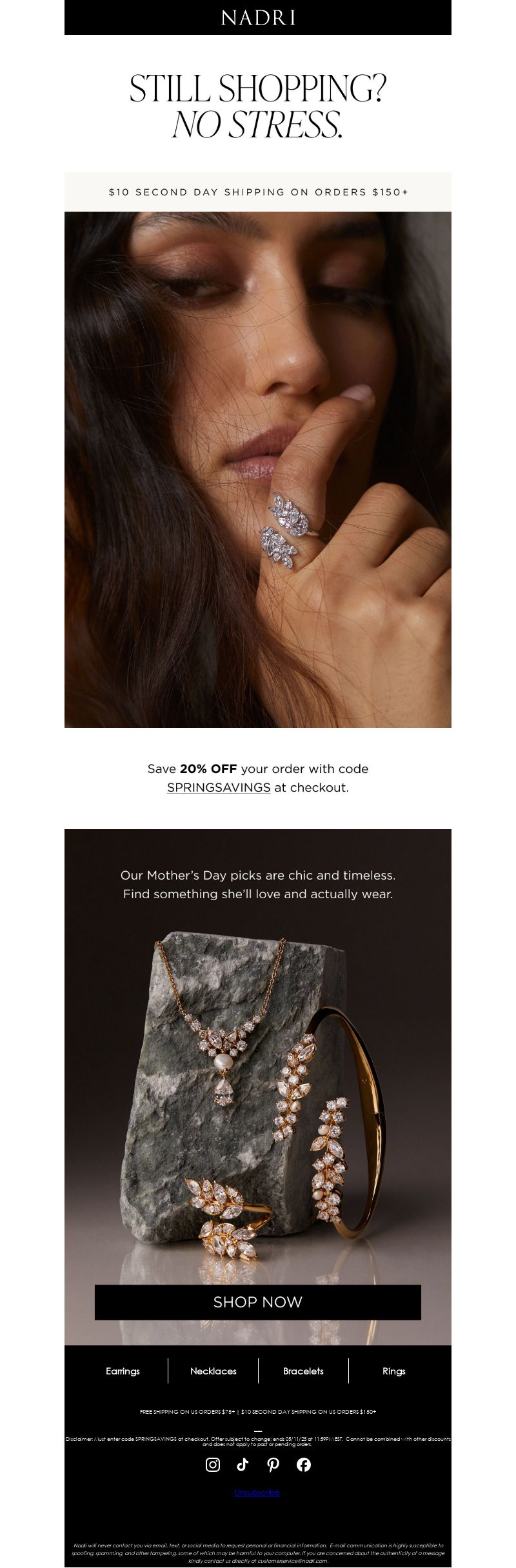Open the Rings category
516x1568 pixels.
coord(394,1371)
